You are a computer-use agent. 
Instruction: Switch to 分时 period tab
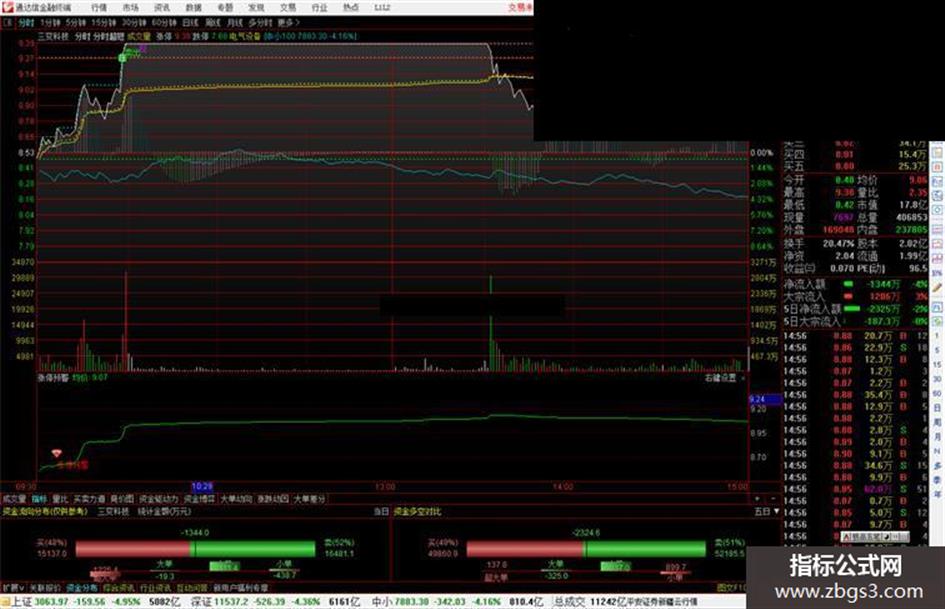coord(25,23)
